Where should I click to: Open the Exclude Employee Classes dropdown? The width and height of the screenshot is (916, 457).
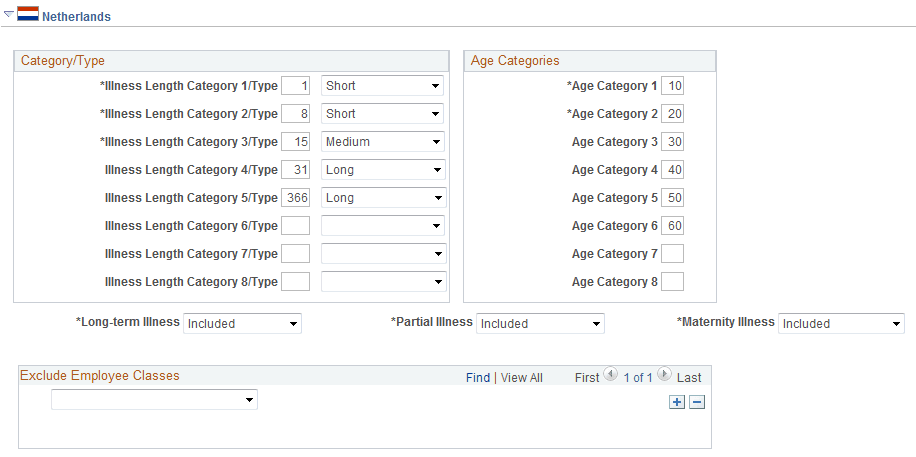pos(154,400)
